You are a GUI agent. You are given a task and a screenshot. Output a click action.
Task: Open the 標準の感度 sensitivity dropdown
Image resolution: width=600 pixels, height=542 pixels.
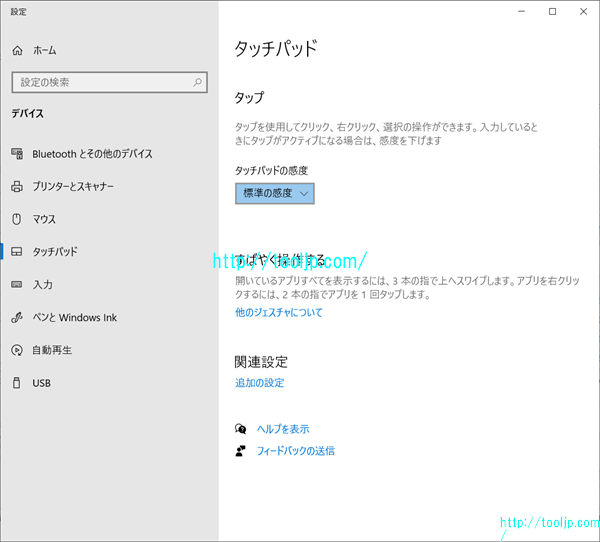275,193
